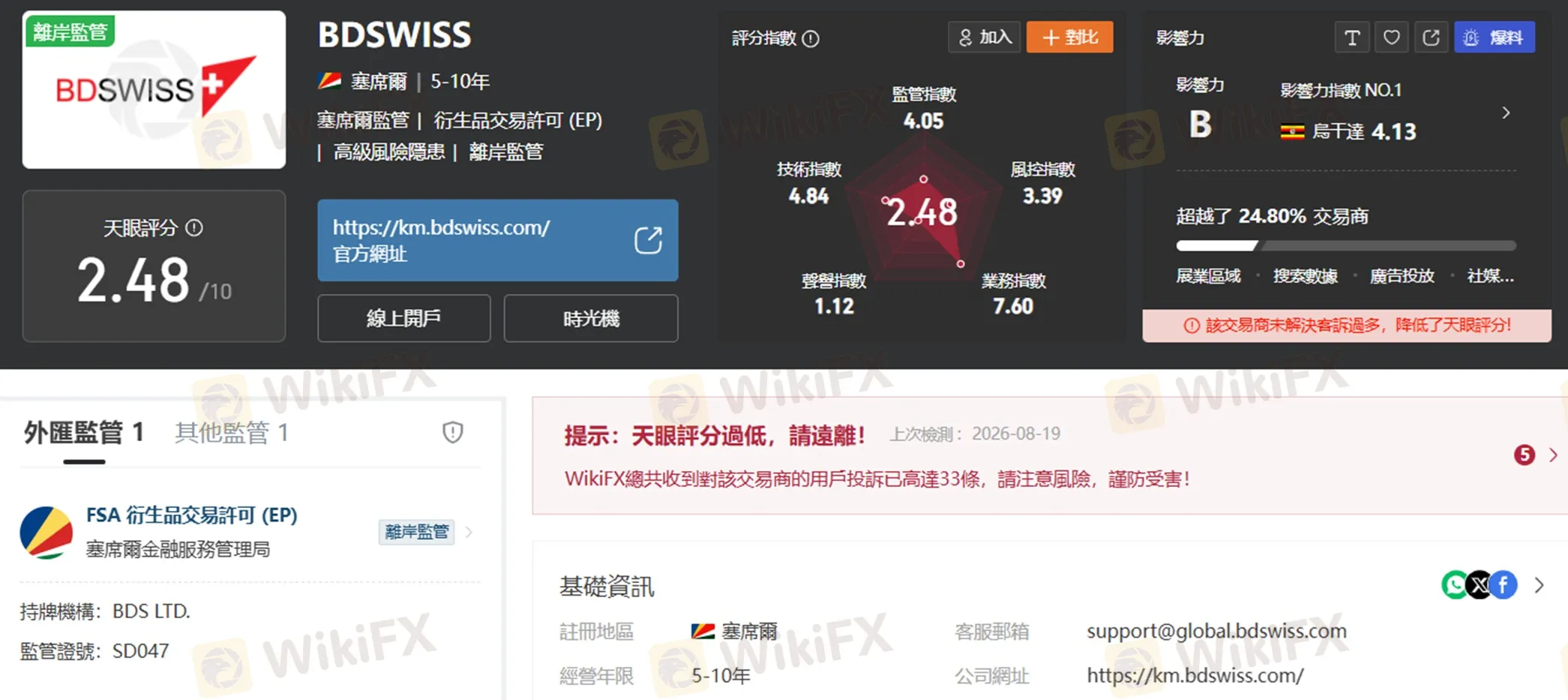This screenshot has height=700, width=1568.
Task: Click the X (Twitter) icon
Action: [x=1479, y=585]
